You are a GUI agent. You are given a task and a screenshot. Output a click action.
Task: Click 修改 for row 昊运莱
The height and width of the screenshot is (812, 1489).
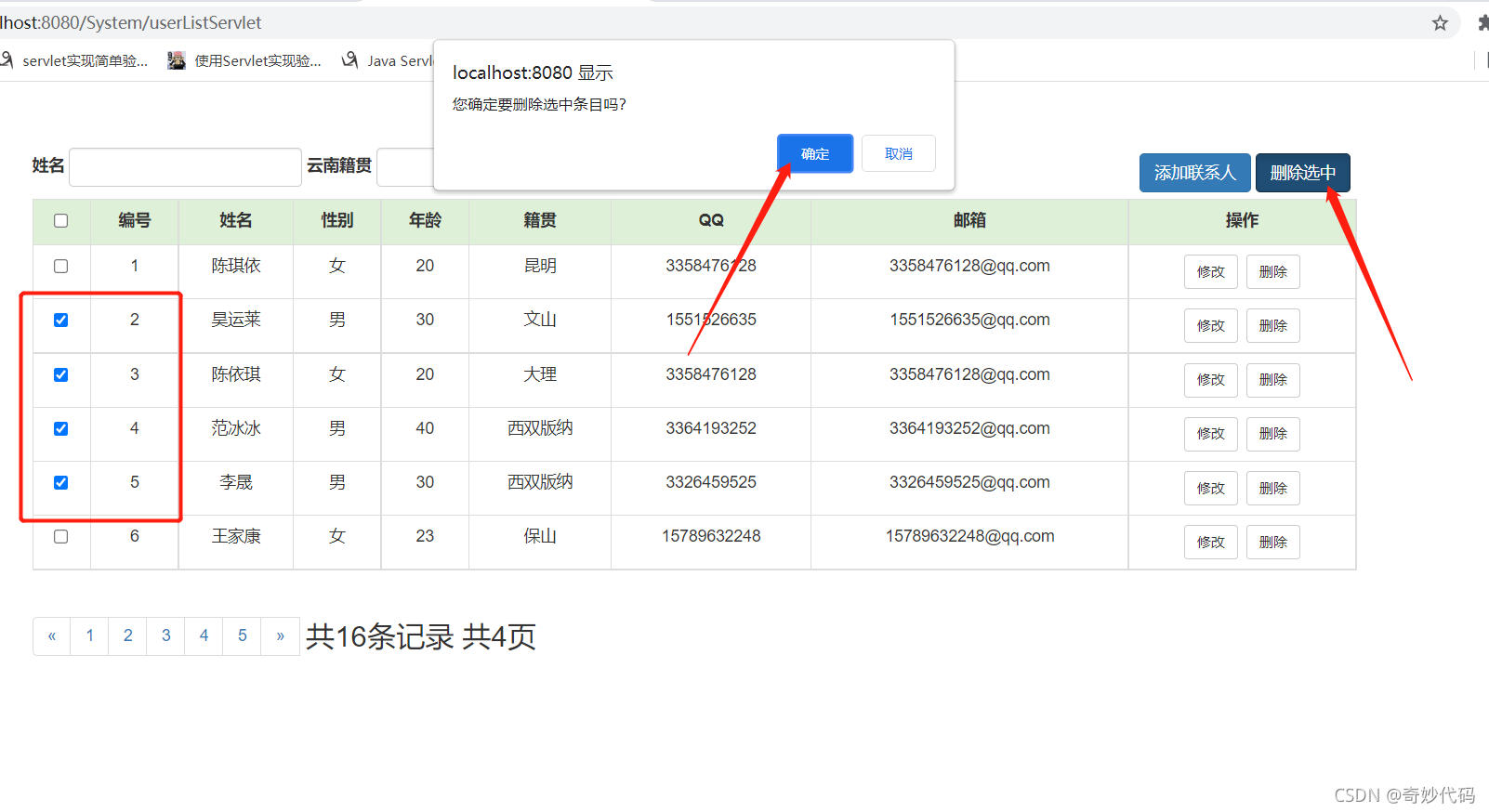pos(1211,326)
